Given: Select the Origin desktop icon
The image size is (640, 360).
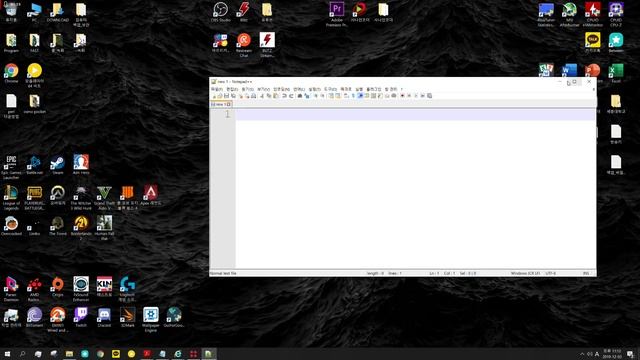Looking at the screenshot, I should point(58,287).
